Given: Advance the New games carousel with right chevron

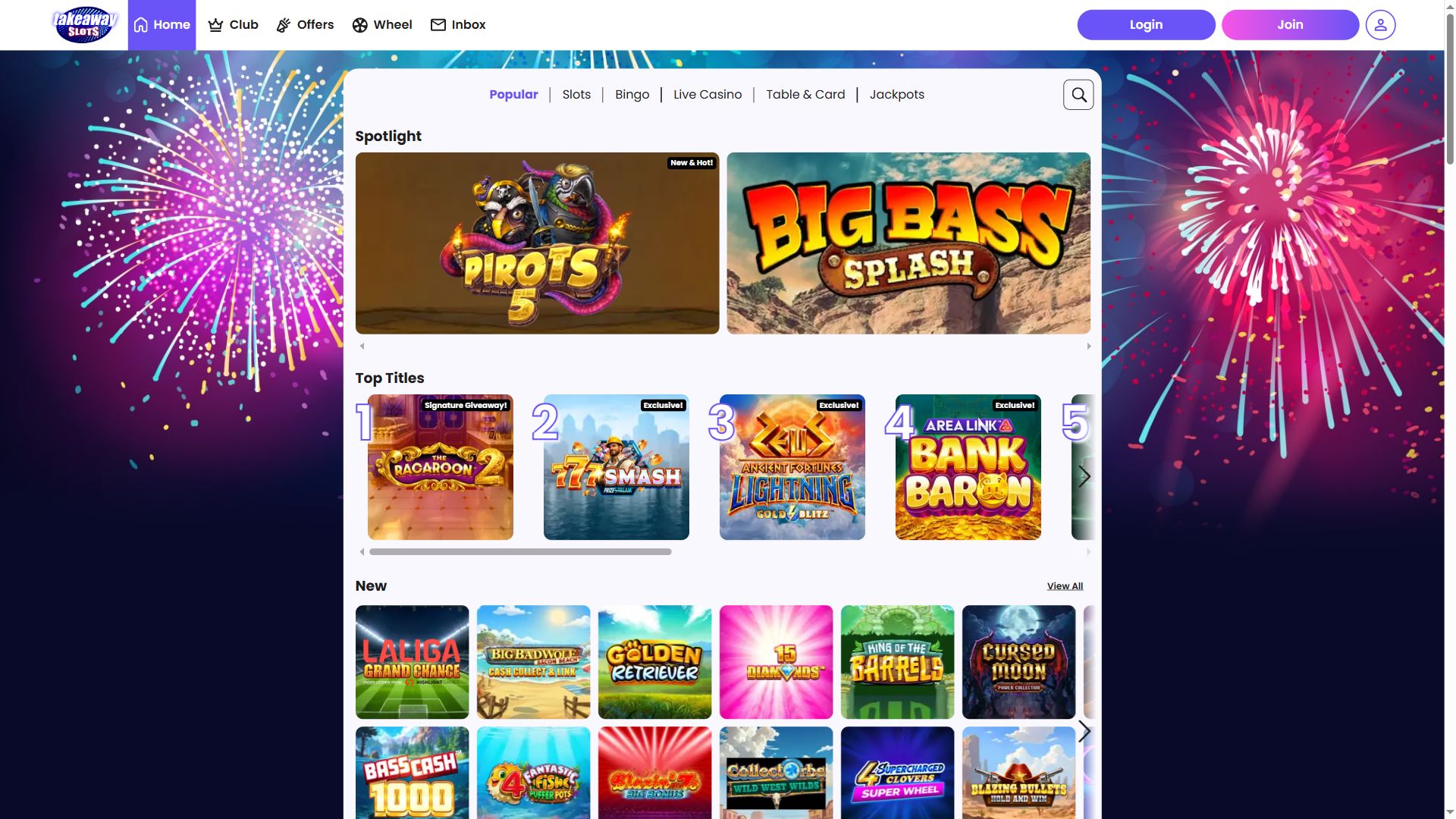Looking at the screenshot, I should click(1084, 731).
